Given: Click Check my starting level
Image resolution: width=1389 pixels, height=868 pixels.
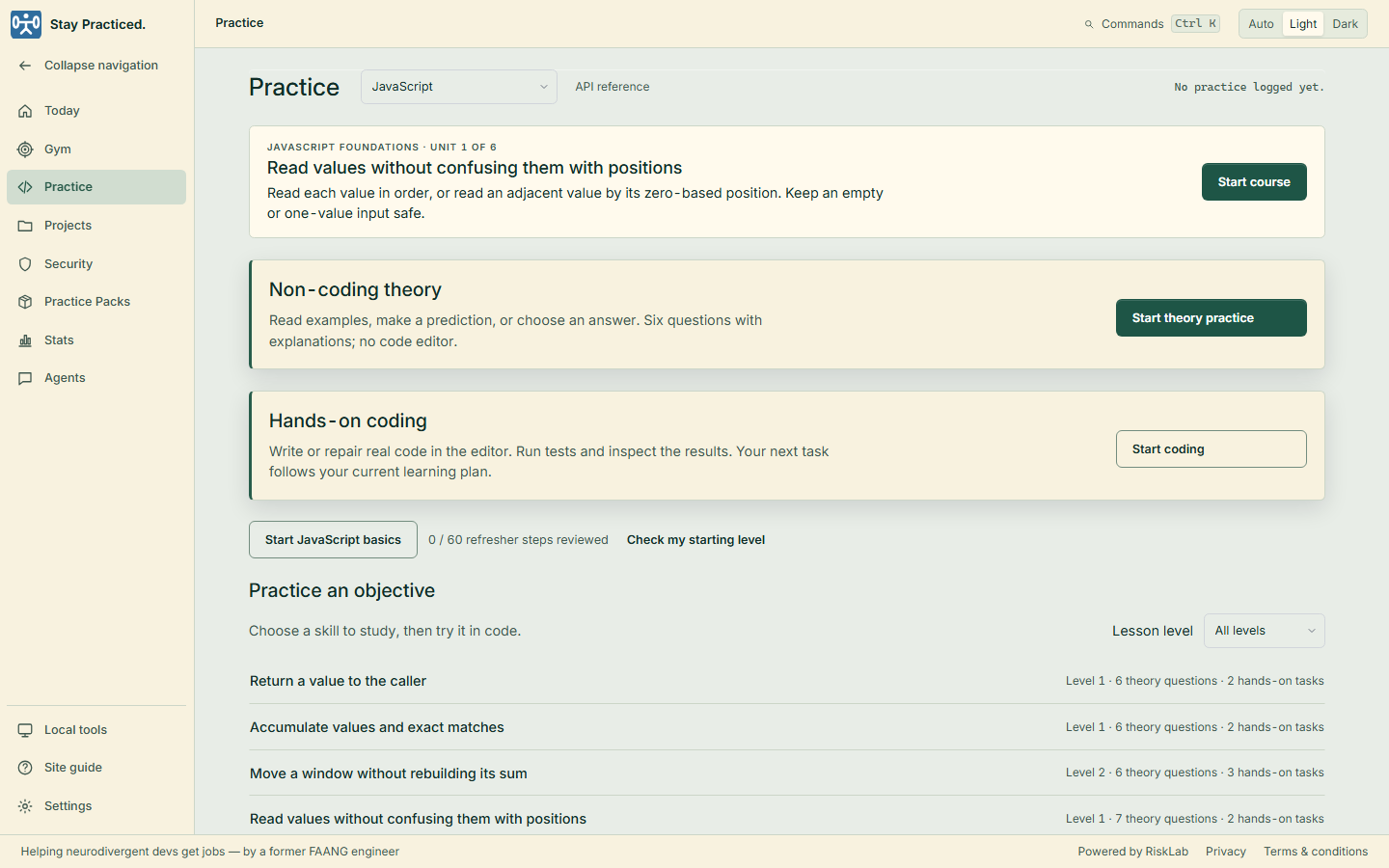Looking at the screenshot, I should [x=695, y=540].
